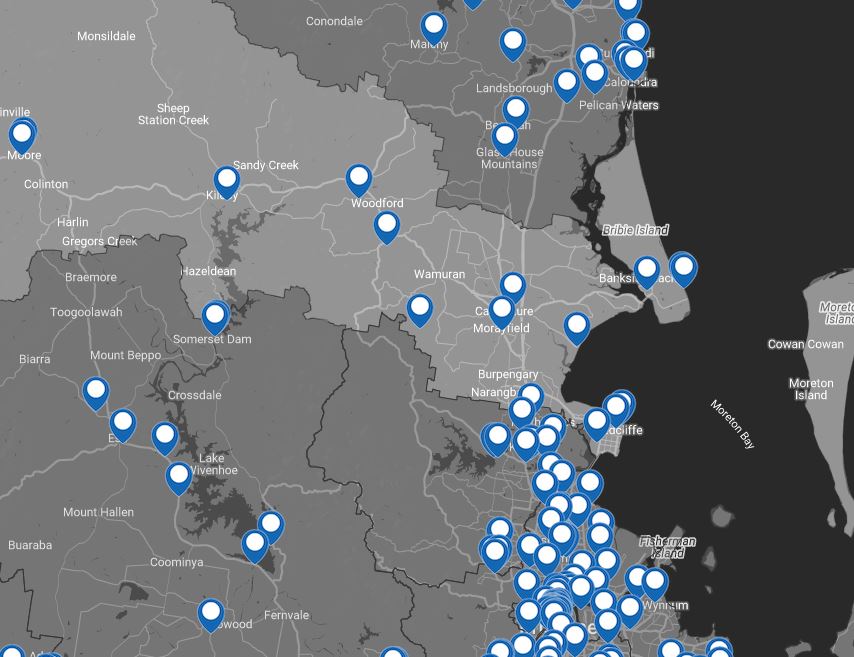Select the Fisherman Island label
Image resolution: width=854 pixels, height=657 pixels.
click(668, 547)
